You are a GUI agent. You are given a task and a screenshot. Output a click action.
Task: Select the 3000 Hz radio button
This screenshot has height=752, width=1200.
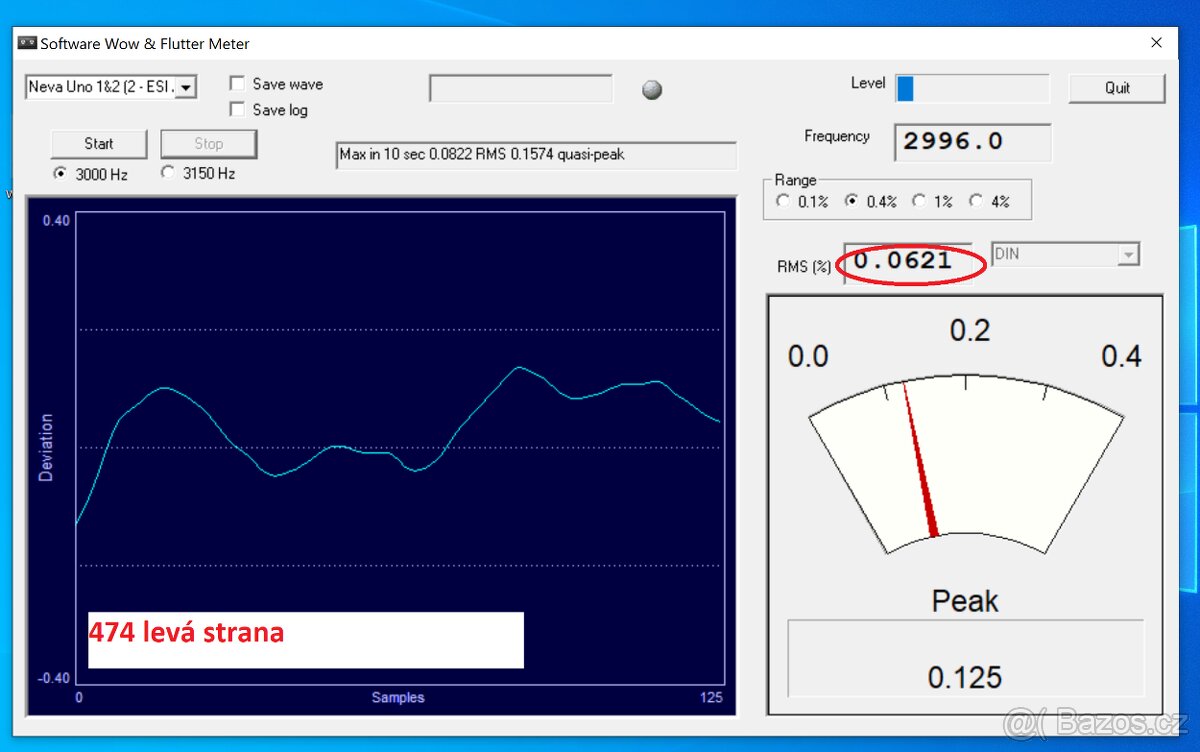61,173
